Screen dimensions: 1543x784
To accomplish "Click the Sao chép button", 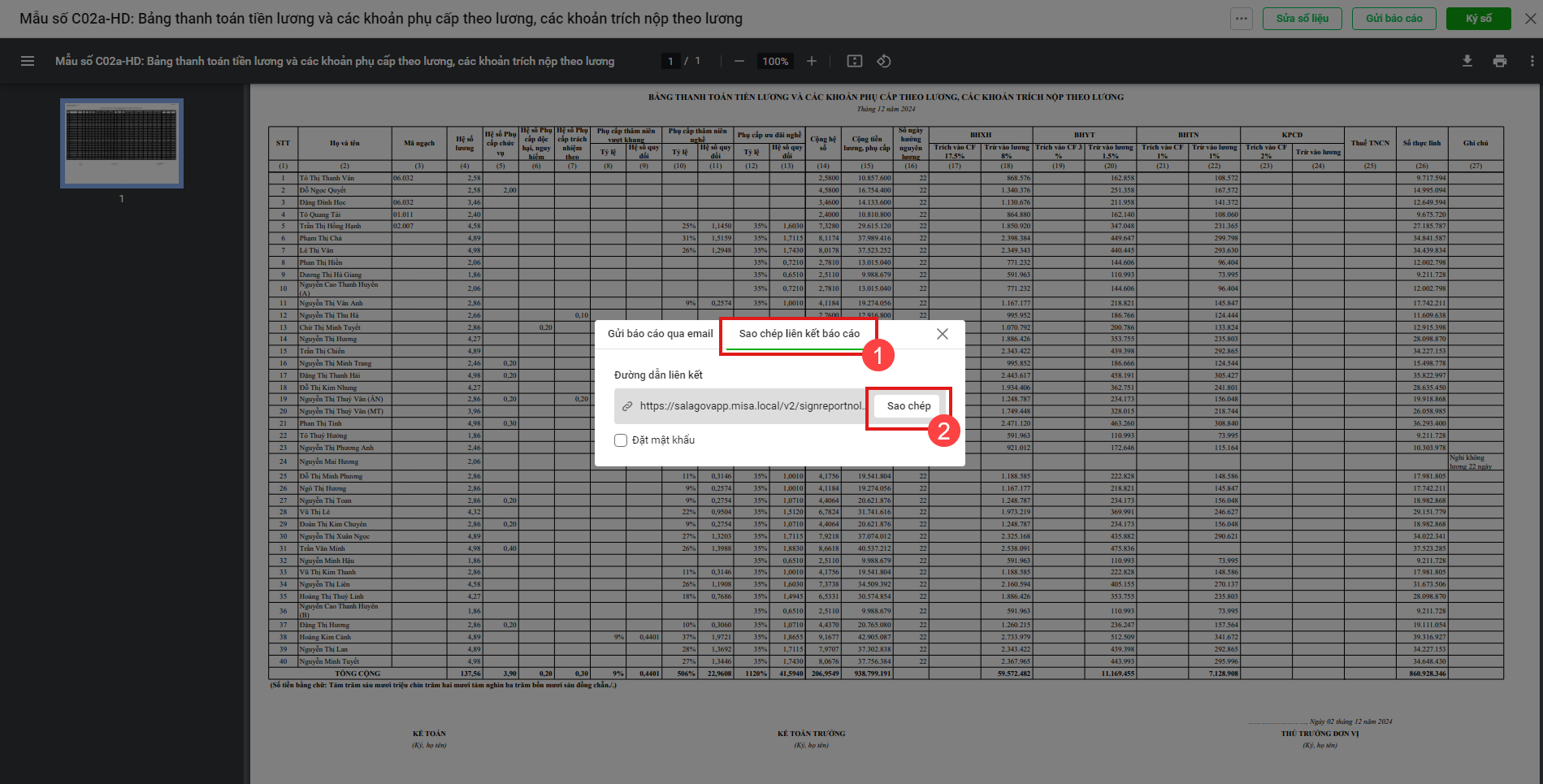I will pyautogui.click(x=908, y=406).
